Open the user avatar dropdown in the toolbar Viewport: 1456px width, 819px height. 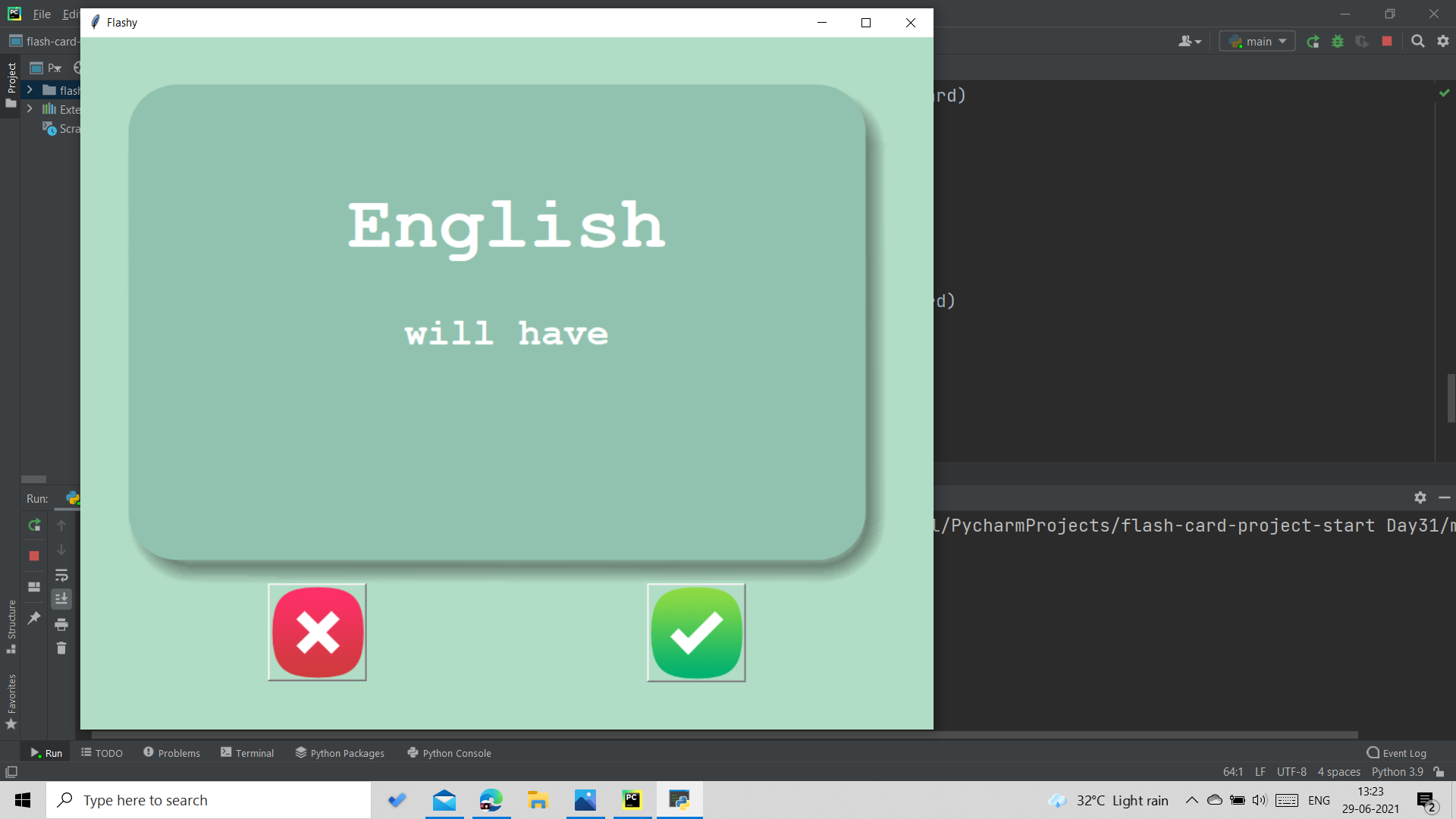pos(1189,41)
